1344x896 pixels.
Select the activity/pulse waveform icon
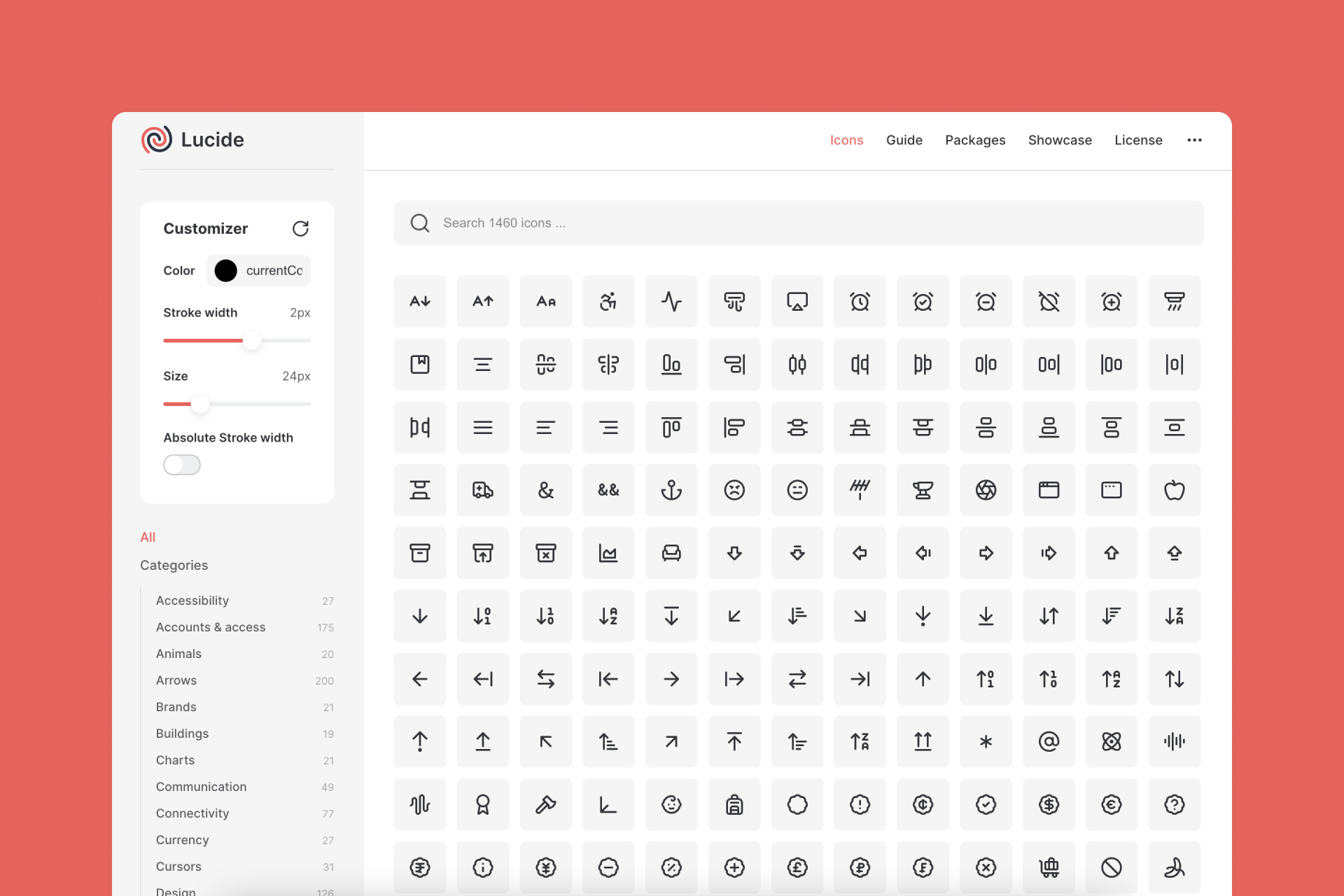coord(671,300)
